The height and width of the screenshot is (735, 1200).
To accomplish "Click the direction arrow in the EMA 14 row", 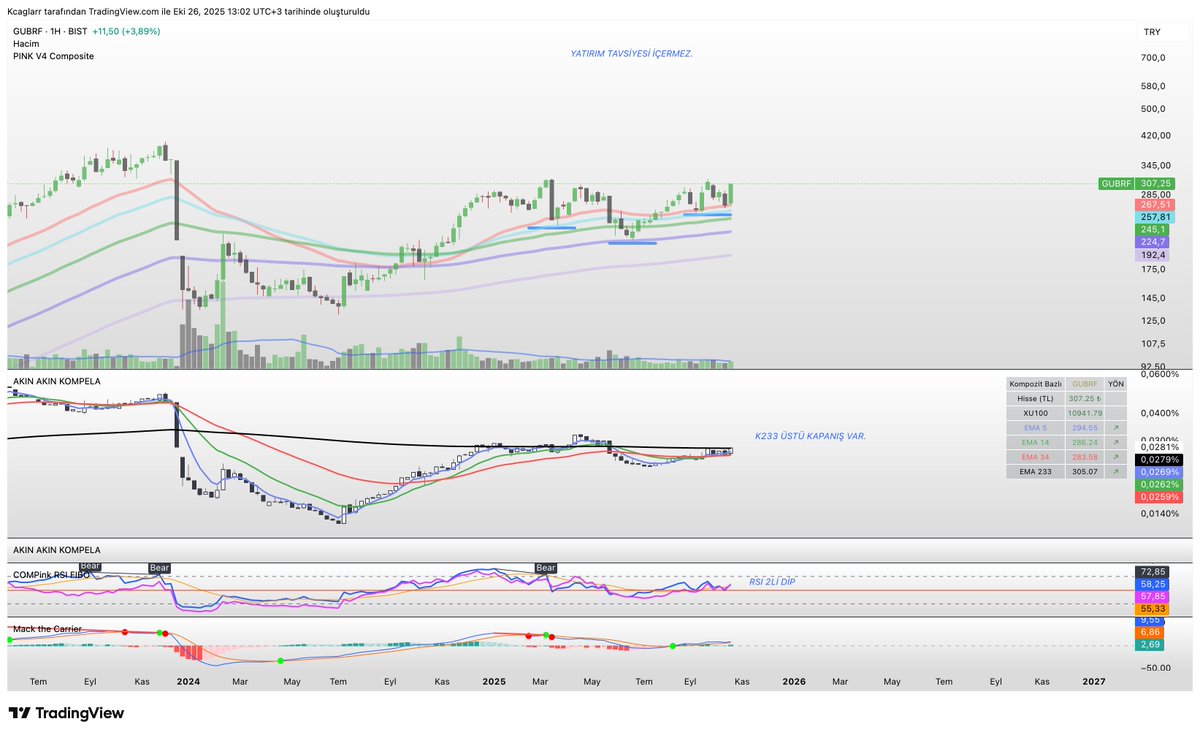I will click(1115, 441).
